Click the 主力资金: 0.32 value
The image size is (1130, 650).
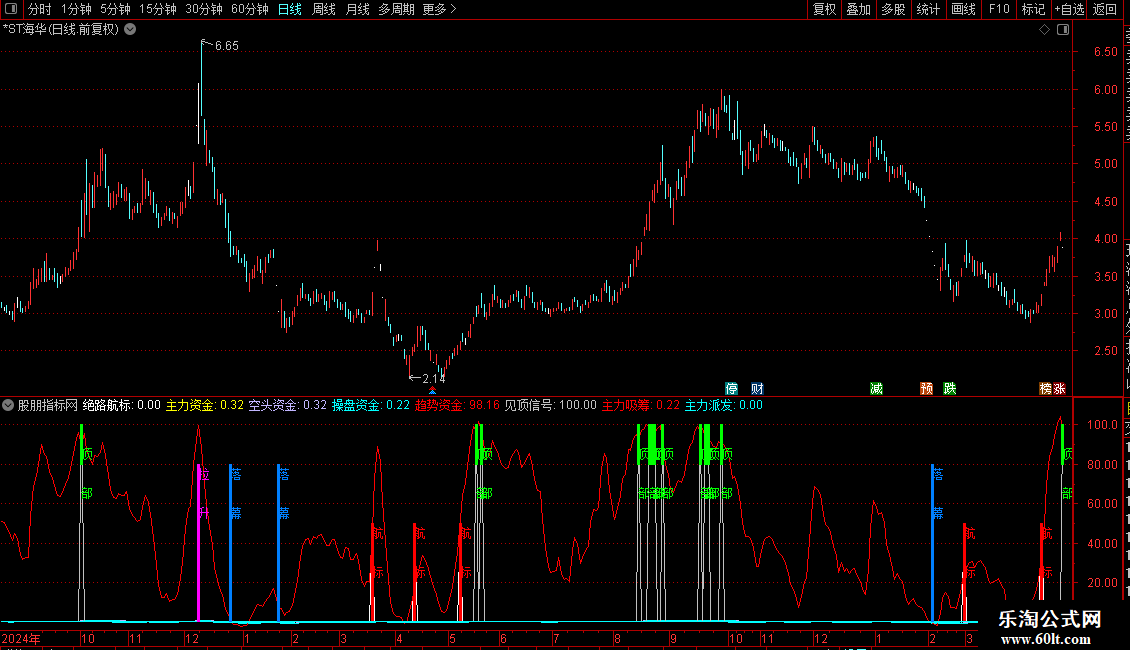(205, 405)
